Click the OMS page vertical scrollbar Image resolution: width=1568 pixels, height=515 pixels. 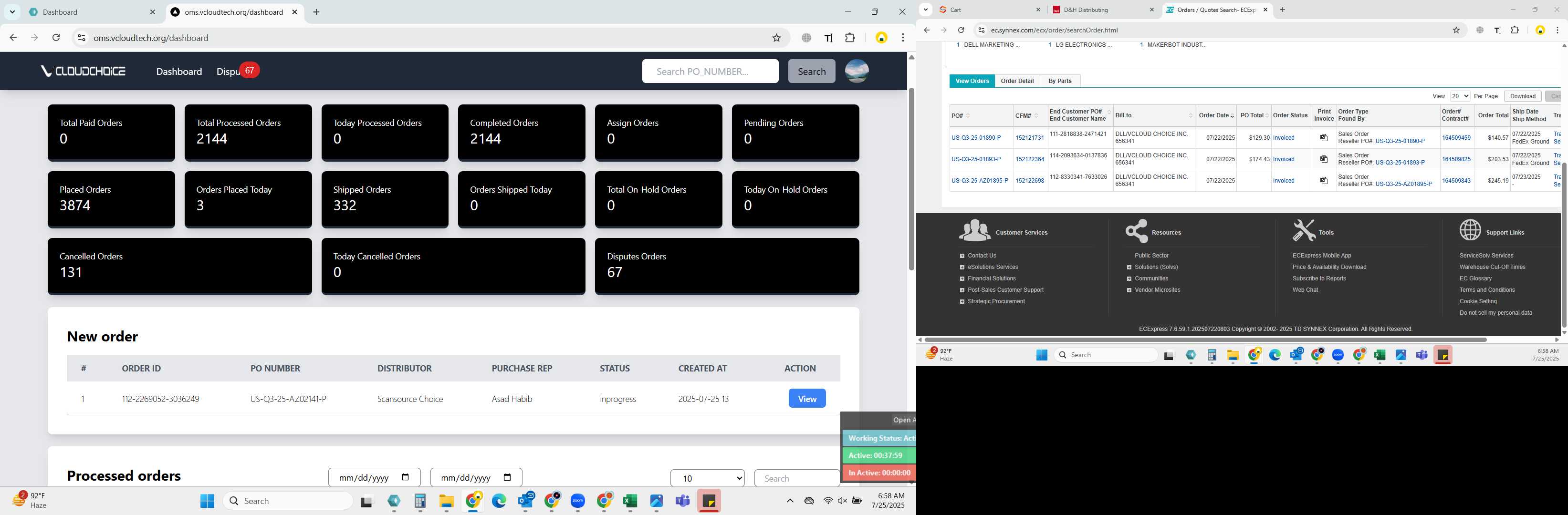(x=911, y=179)
